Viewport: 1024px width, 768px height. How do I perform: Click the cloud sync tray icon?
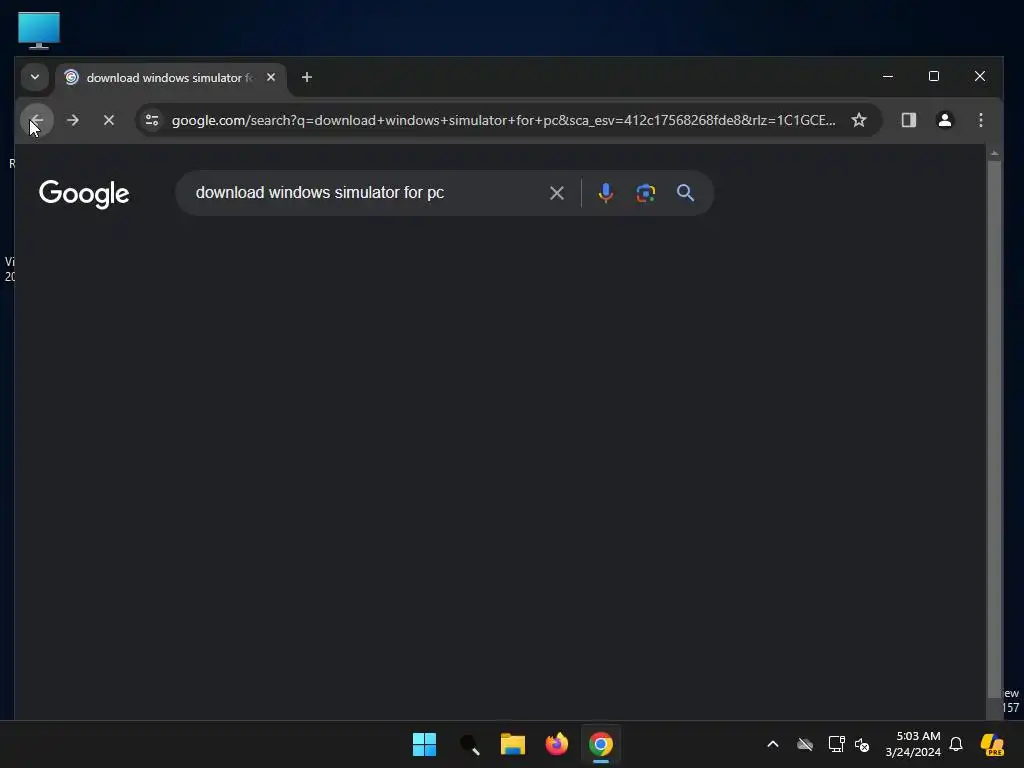pos(805,744)
